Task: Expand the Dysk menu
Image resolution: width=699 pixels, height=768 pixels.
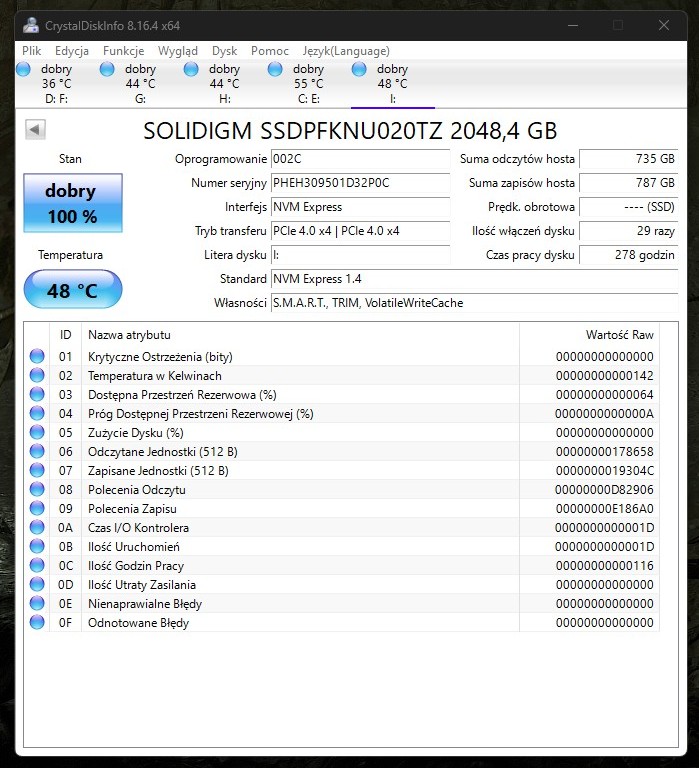Action: coord(224,51)
